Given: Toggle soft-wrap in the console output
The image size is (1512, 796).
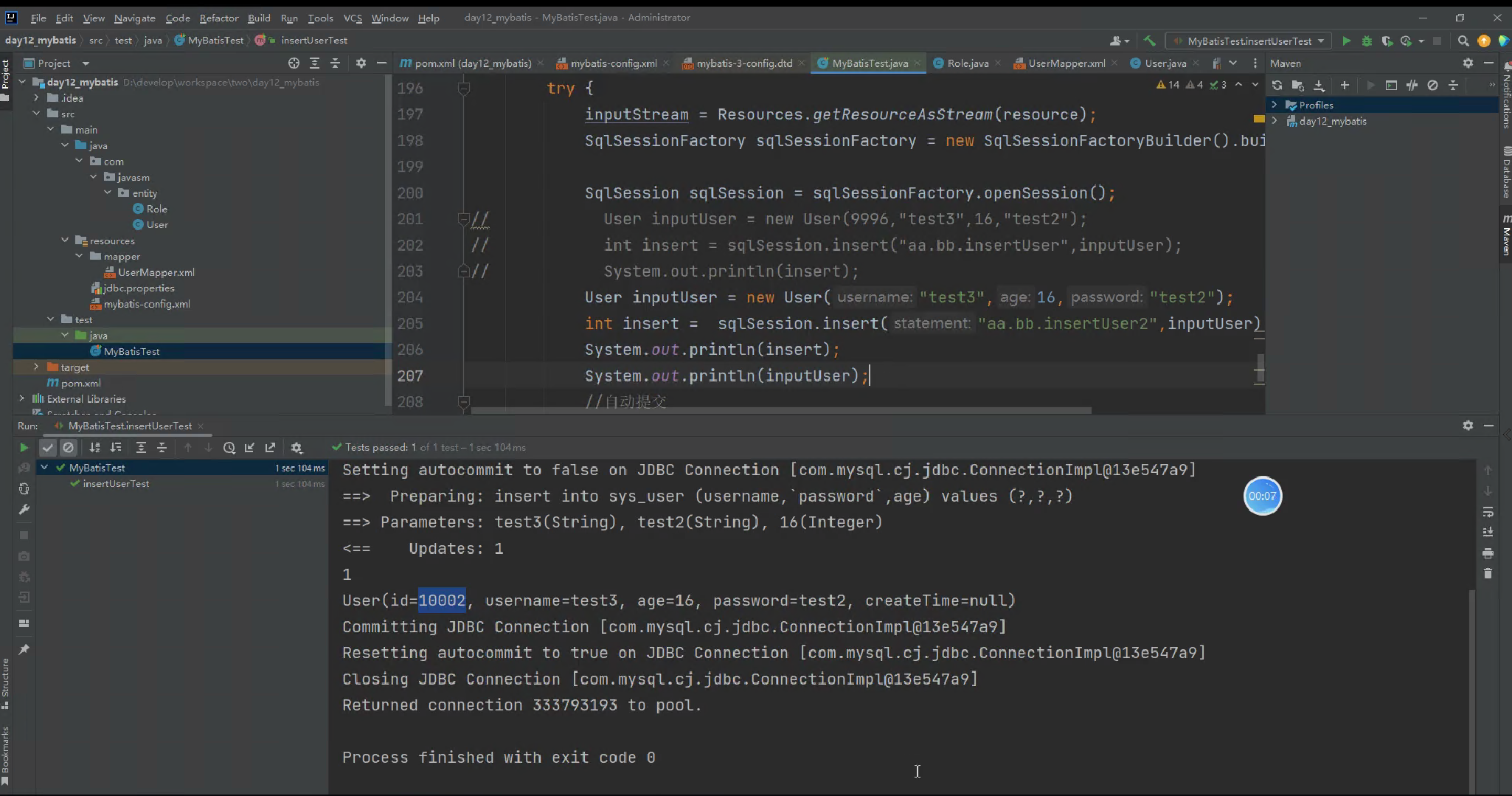Looking at the screenshot, I should (x=1488, y=512).
